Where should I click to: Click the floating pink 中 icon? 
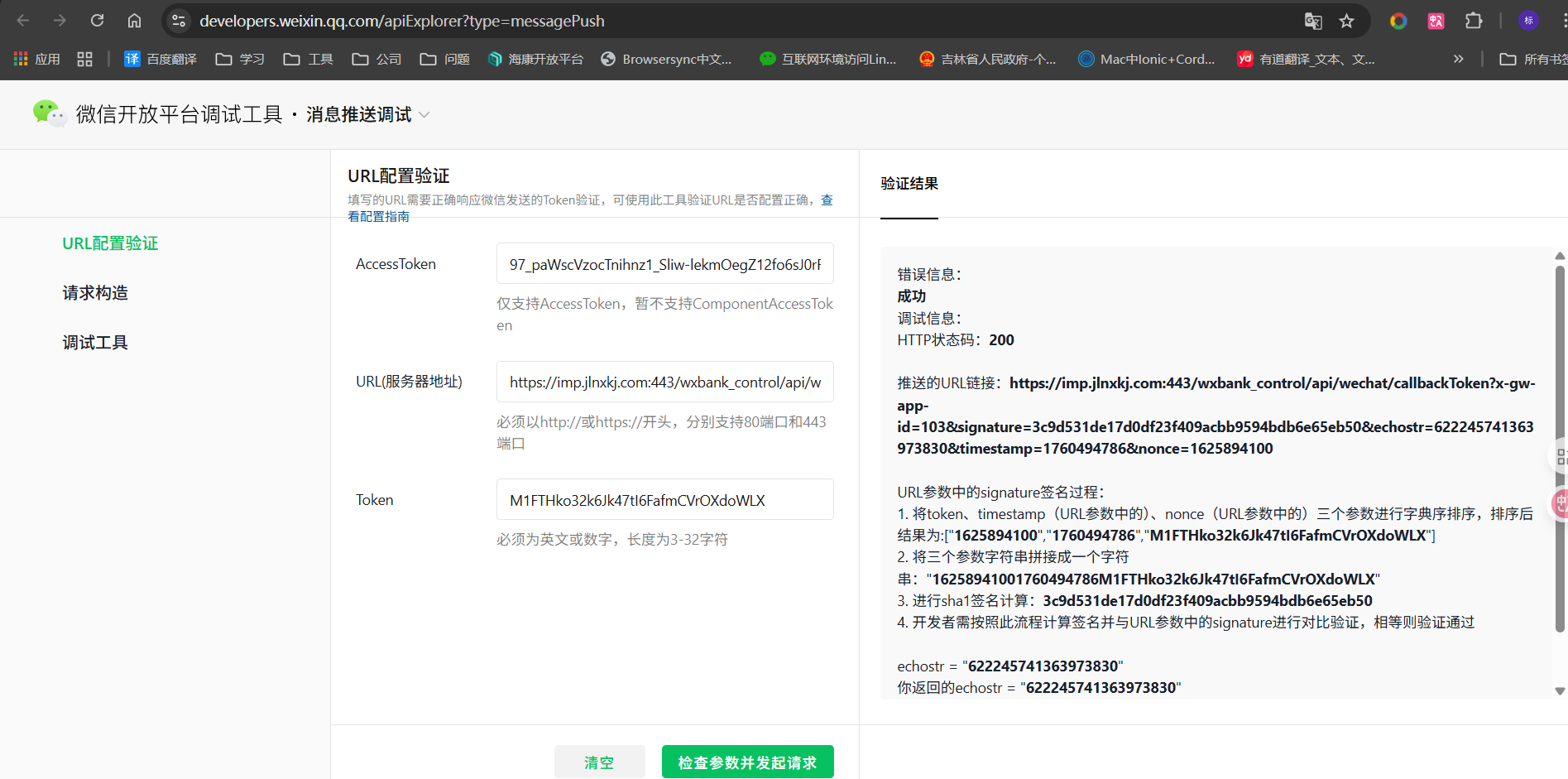[1560, 502]
